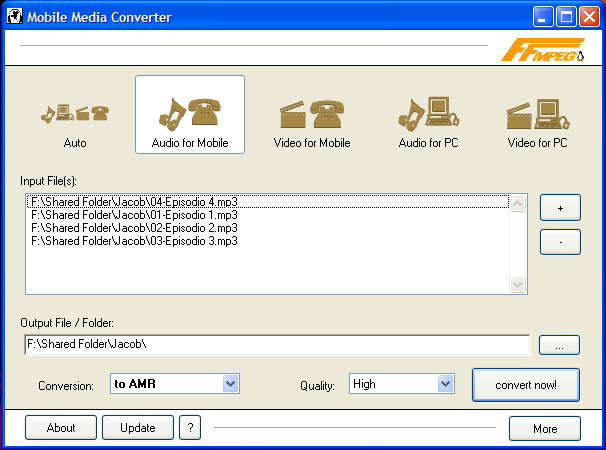606x450 pixels.
Task: Show additional options with More button
Action: (545, 428)
